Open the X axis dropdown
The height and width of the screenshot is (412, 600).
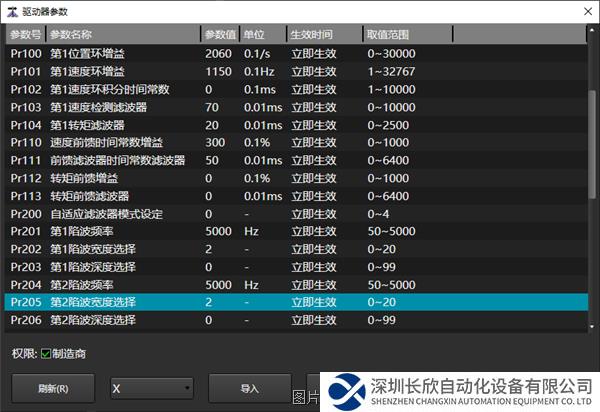[151, 388]
